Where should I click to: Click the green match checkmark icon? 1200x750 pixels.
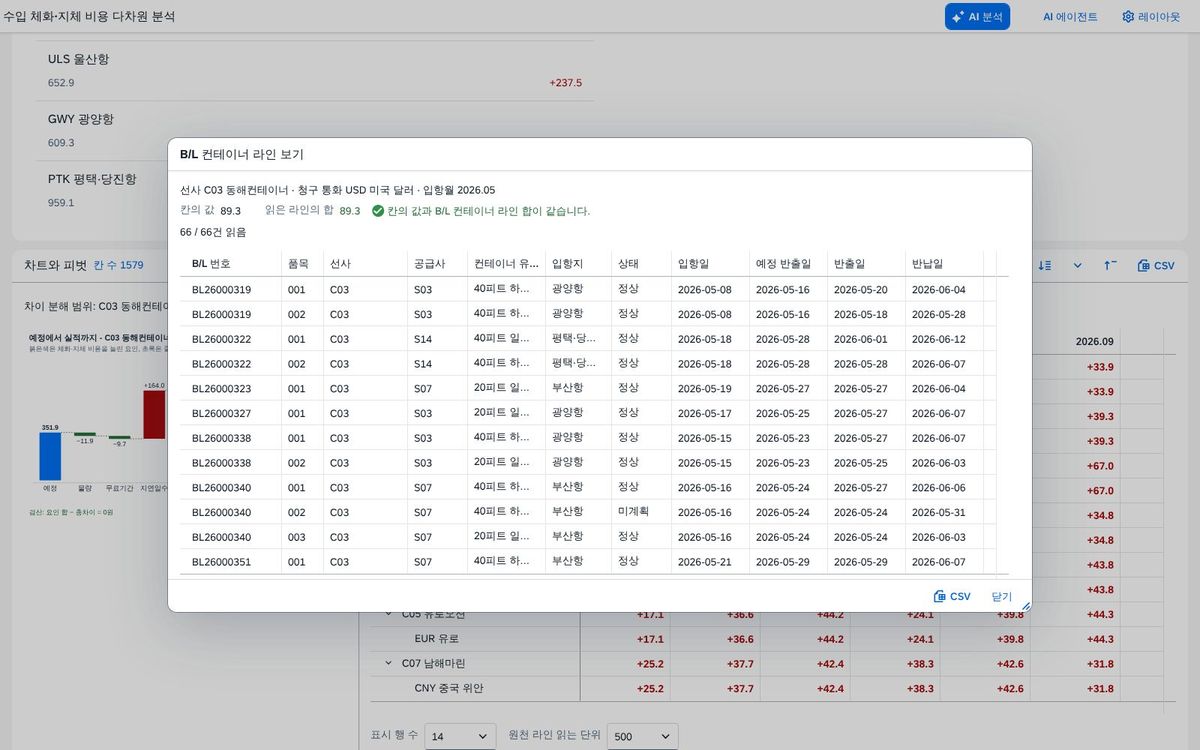point(378,211)
